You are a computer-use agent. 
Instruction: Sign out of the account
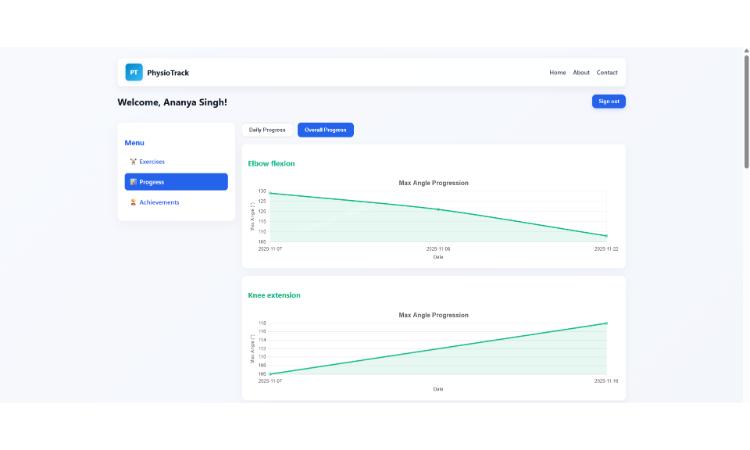point(608,101)
